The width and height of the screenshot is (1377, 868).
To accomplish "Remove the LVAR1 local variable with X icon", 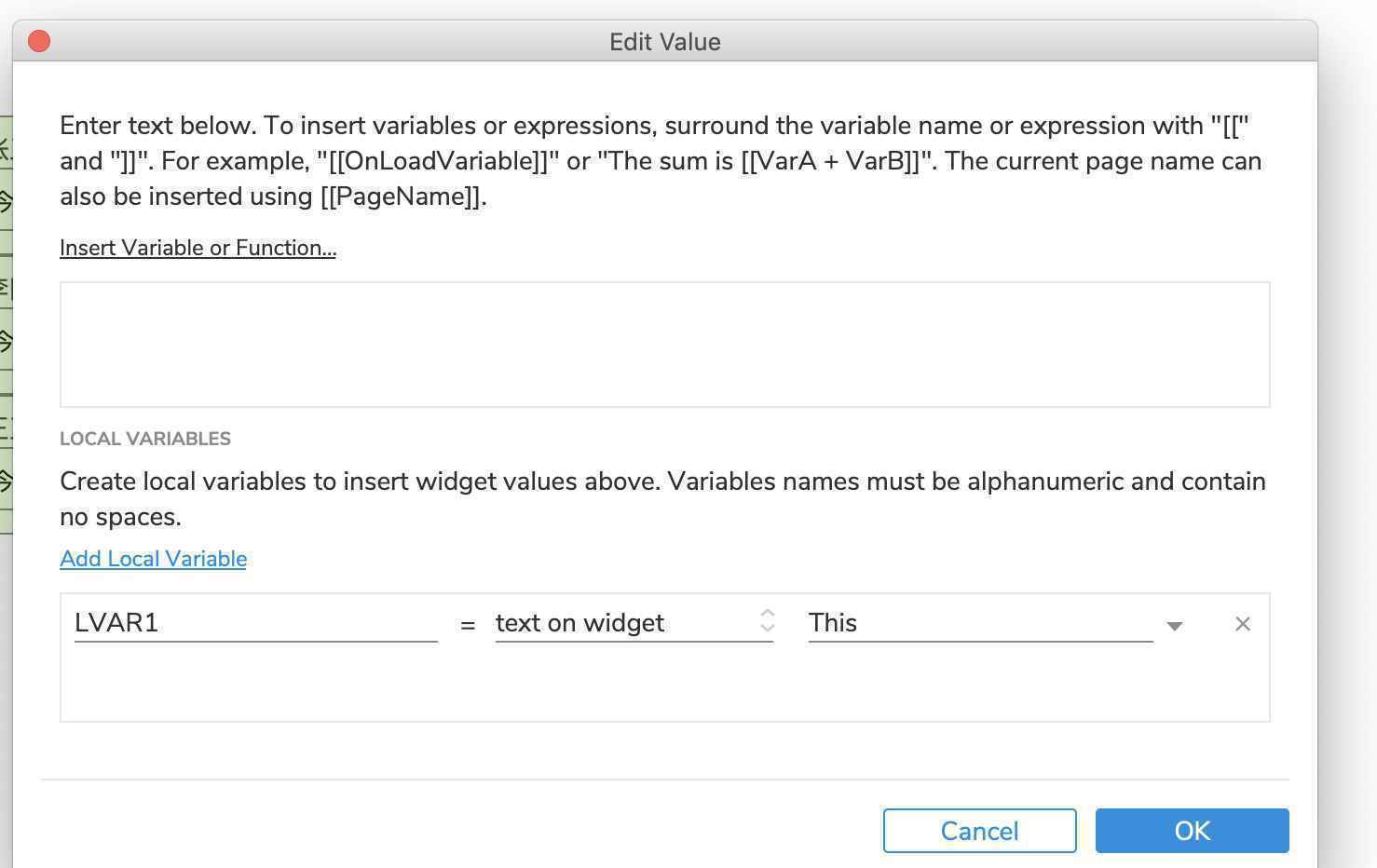I will [1242, 624].
